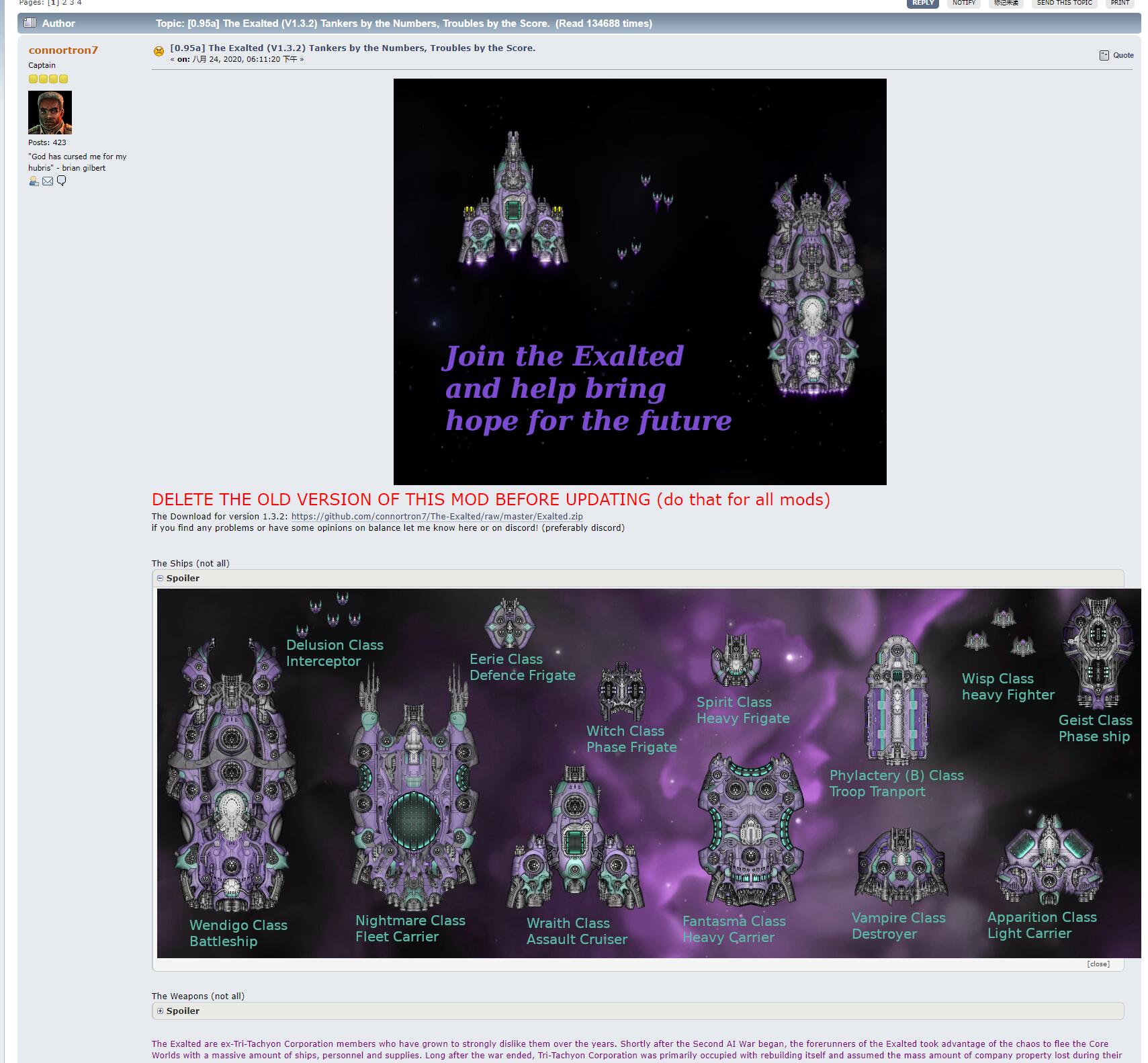The image size is (1148, 1063).
Task: Open connortron7's profile icon below signature
Action: (x=34, y=181)
